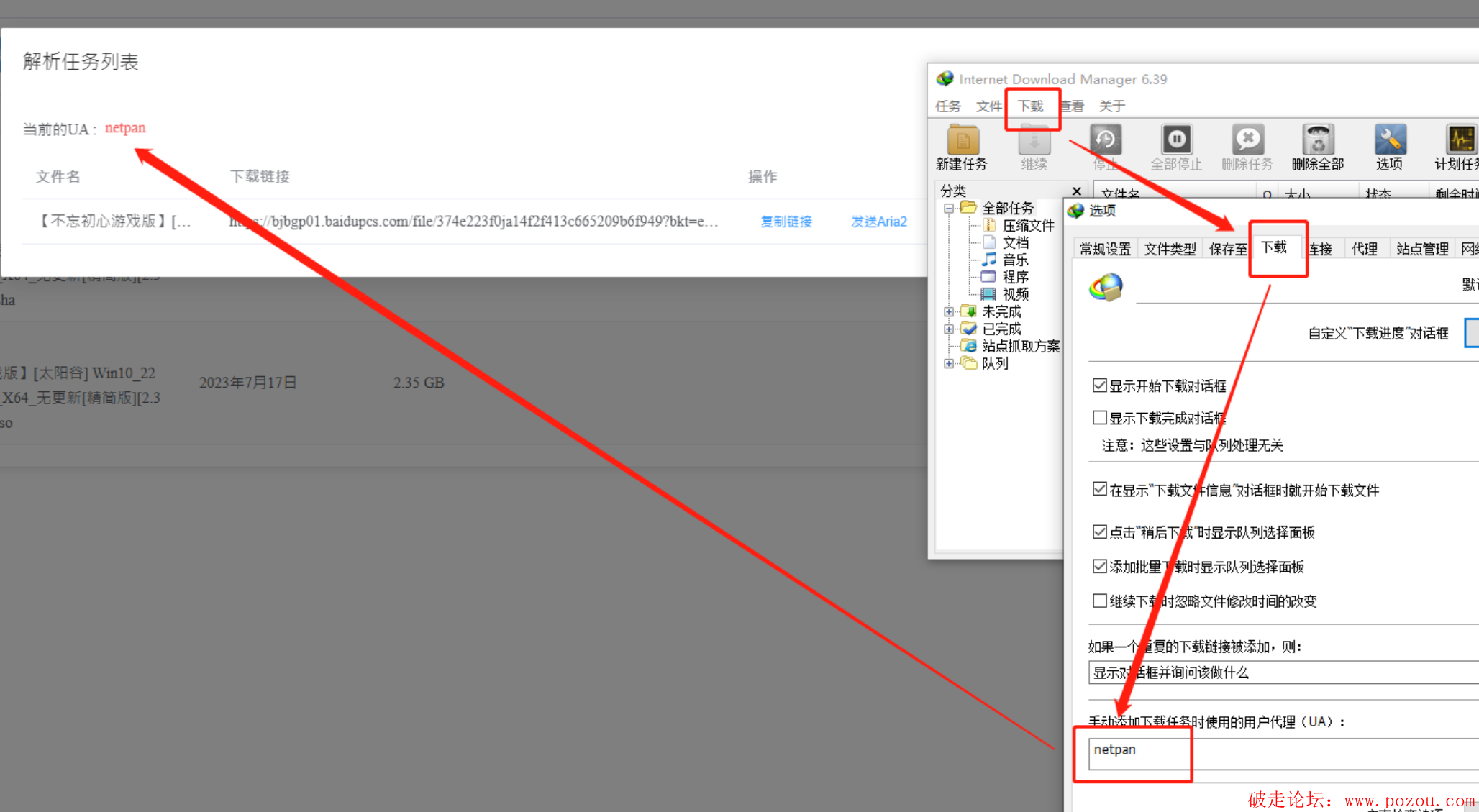Click the 2.35 GB size cell in background list

pos(419,383)
